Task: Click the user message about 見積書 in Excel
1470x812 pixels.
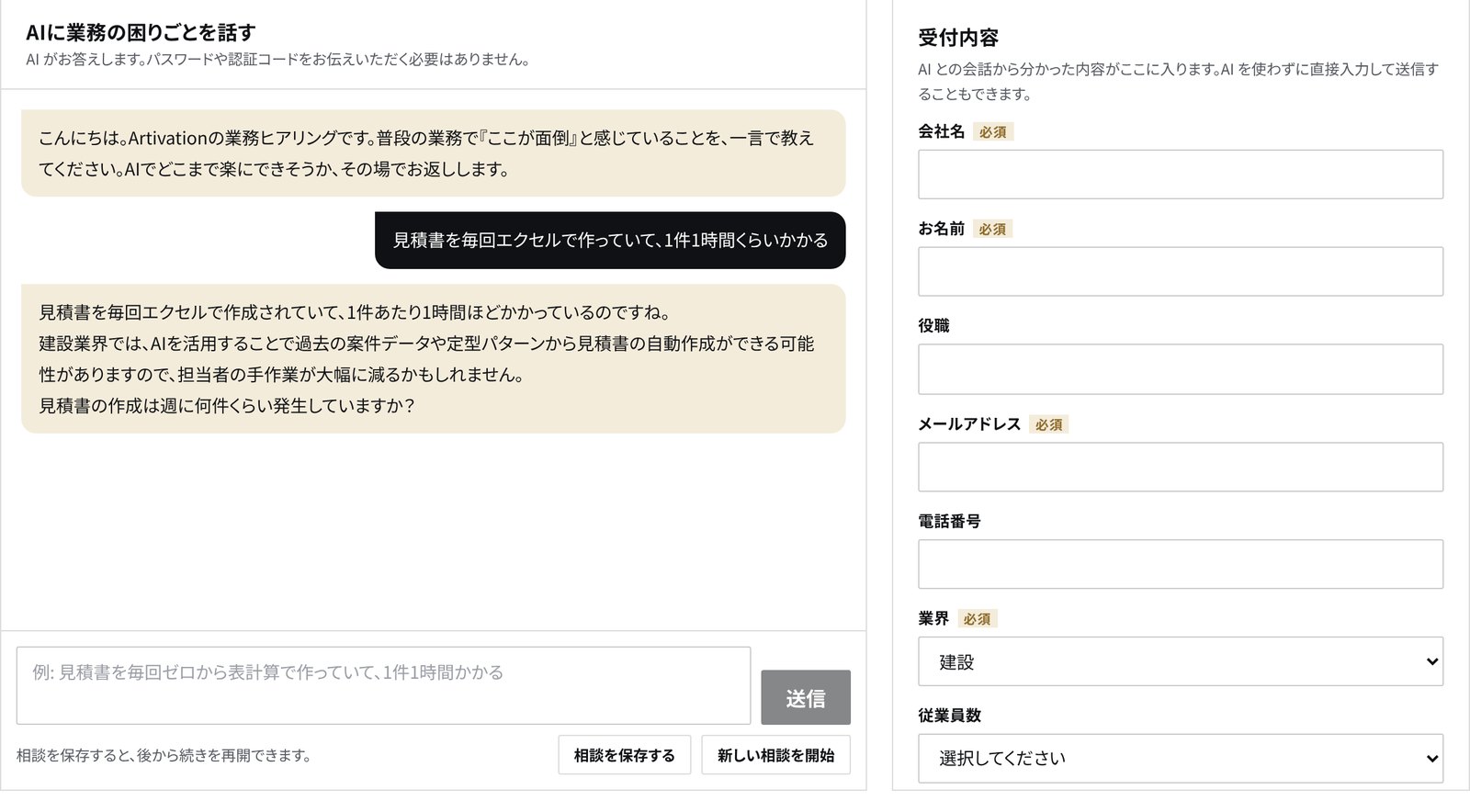Action: coord(610,241)
